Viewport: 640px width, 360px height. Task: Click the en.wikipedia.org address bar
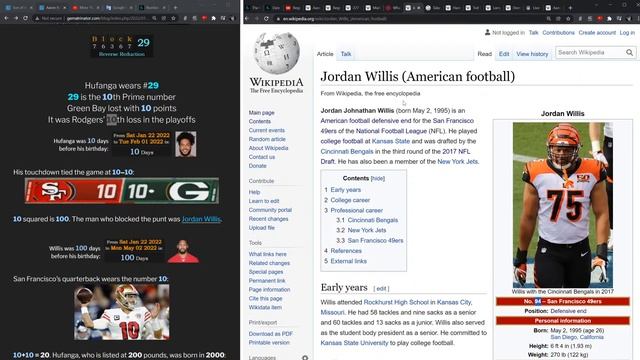(x=335, y=19)
